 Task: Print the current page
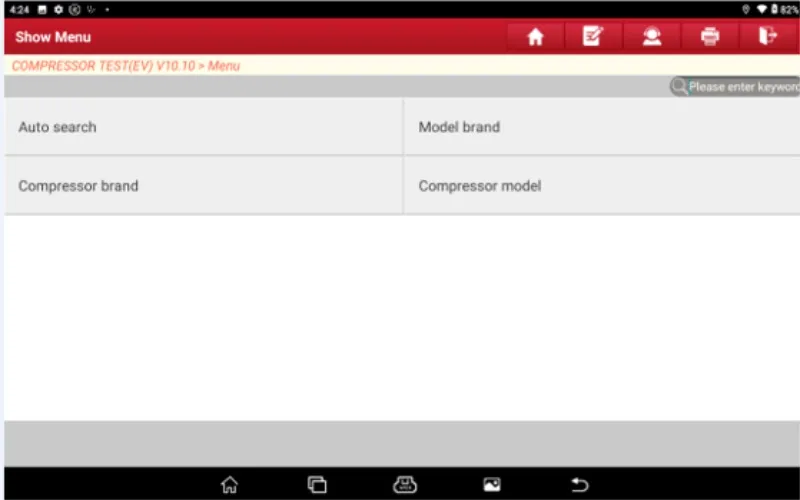click(x=710, y=37)
